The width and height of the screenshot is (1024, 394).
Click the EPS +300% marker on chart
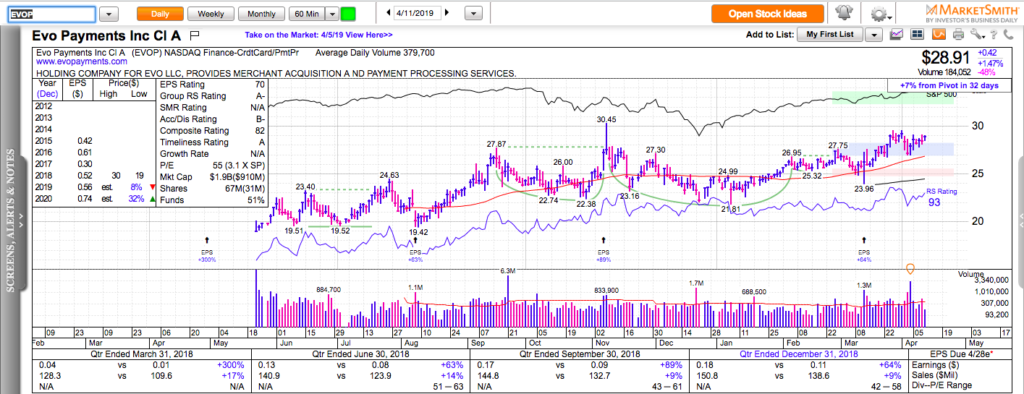point(207,250)
